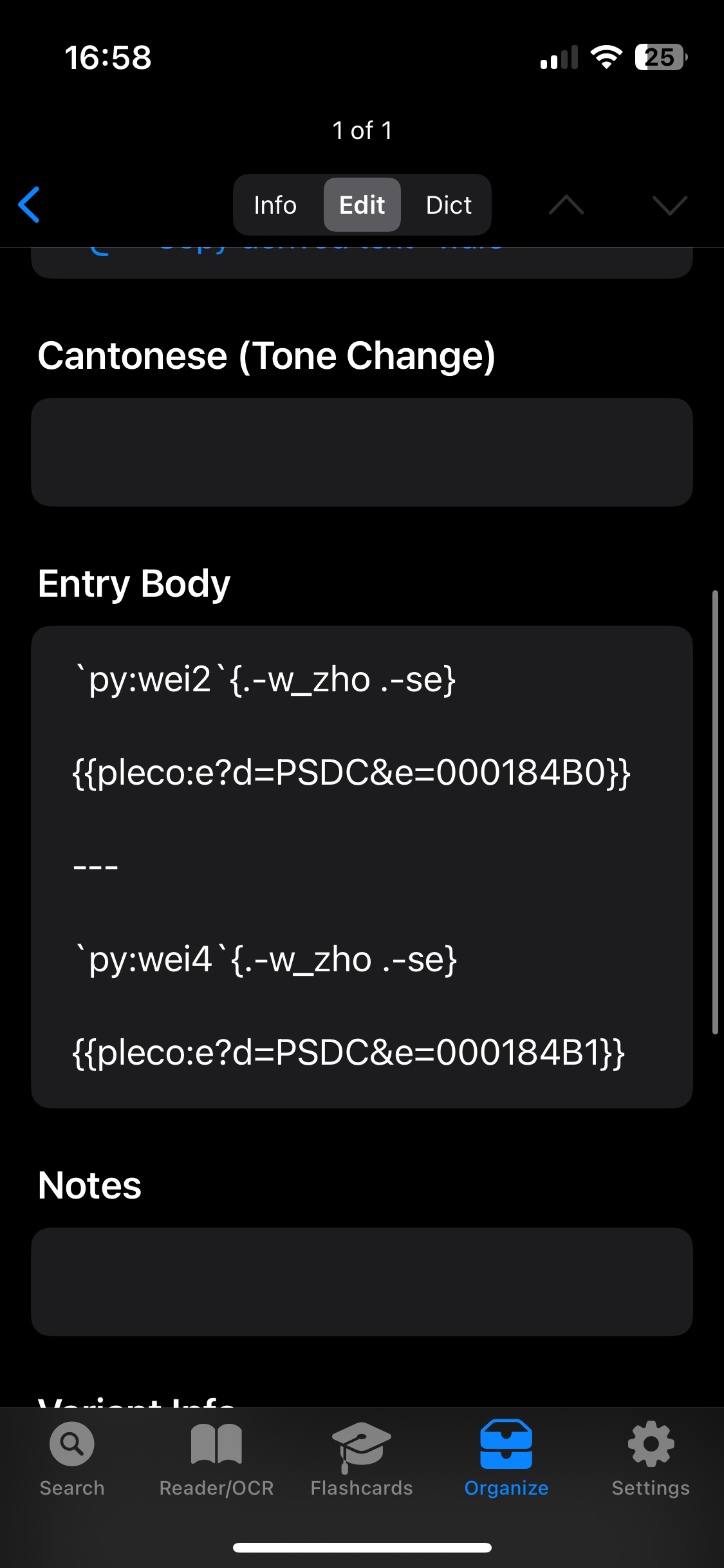Image resolution: width=724 pixels, height=1568 pixels.
Task: Tap the blue back chevron
Action: click(29, 205)
